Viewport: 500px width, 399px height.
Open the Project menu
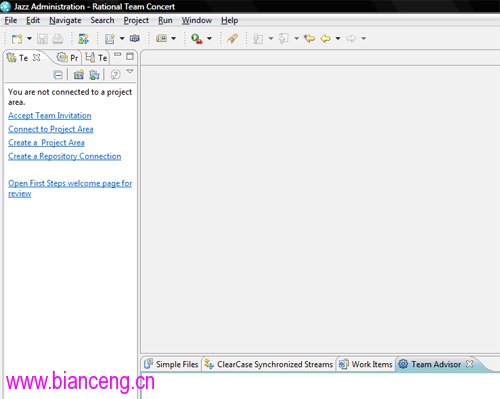point(136,20)
